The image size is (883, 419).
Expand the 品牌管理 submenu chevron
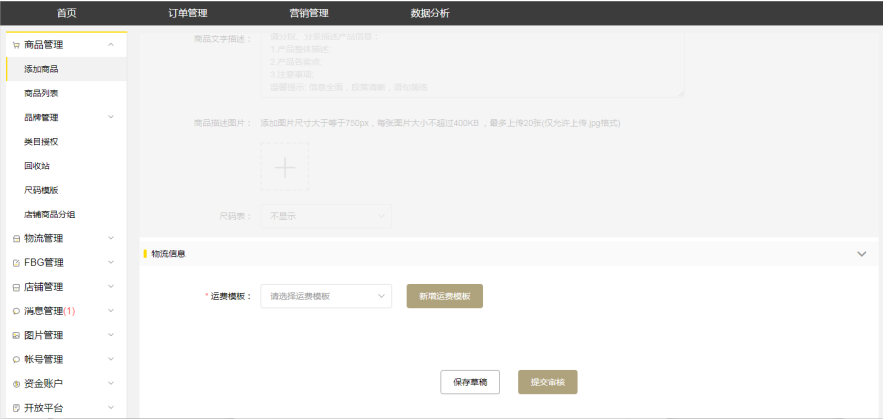[111, 117]
